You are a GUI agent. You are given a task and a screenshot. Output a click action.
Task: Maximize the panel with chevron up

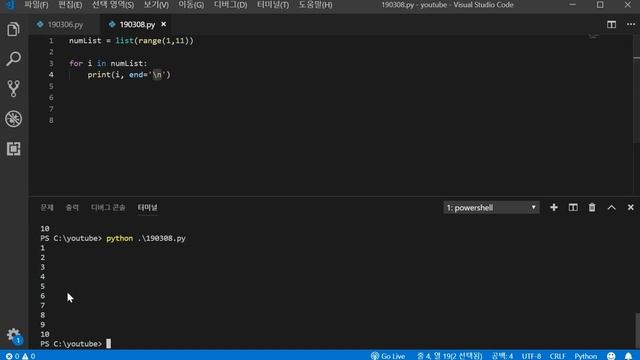tap(611, 207)
